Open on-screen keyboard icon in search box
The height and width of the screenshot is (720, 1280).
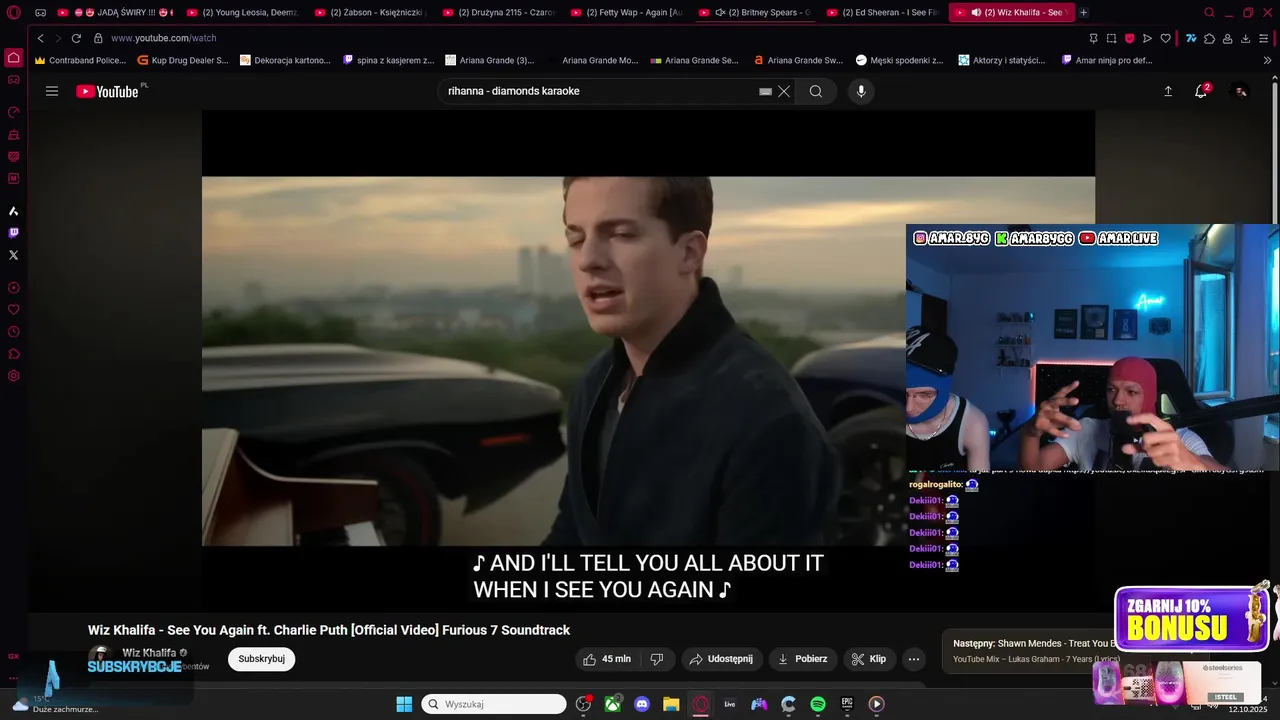(x=765, y=91)
